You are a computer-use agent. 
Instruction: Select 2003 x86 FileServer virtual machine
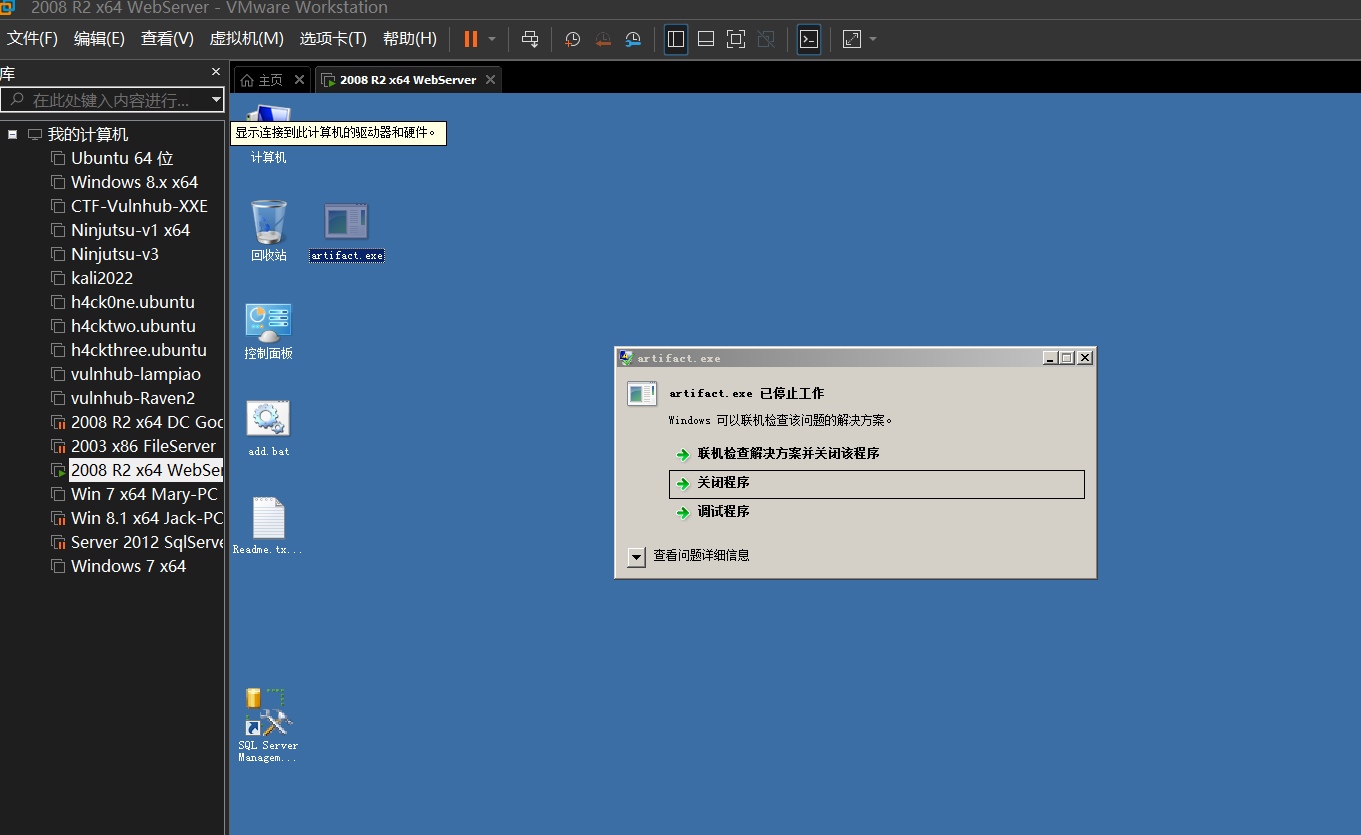coord(143,446)
